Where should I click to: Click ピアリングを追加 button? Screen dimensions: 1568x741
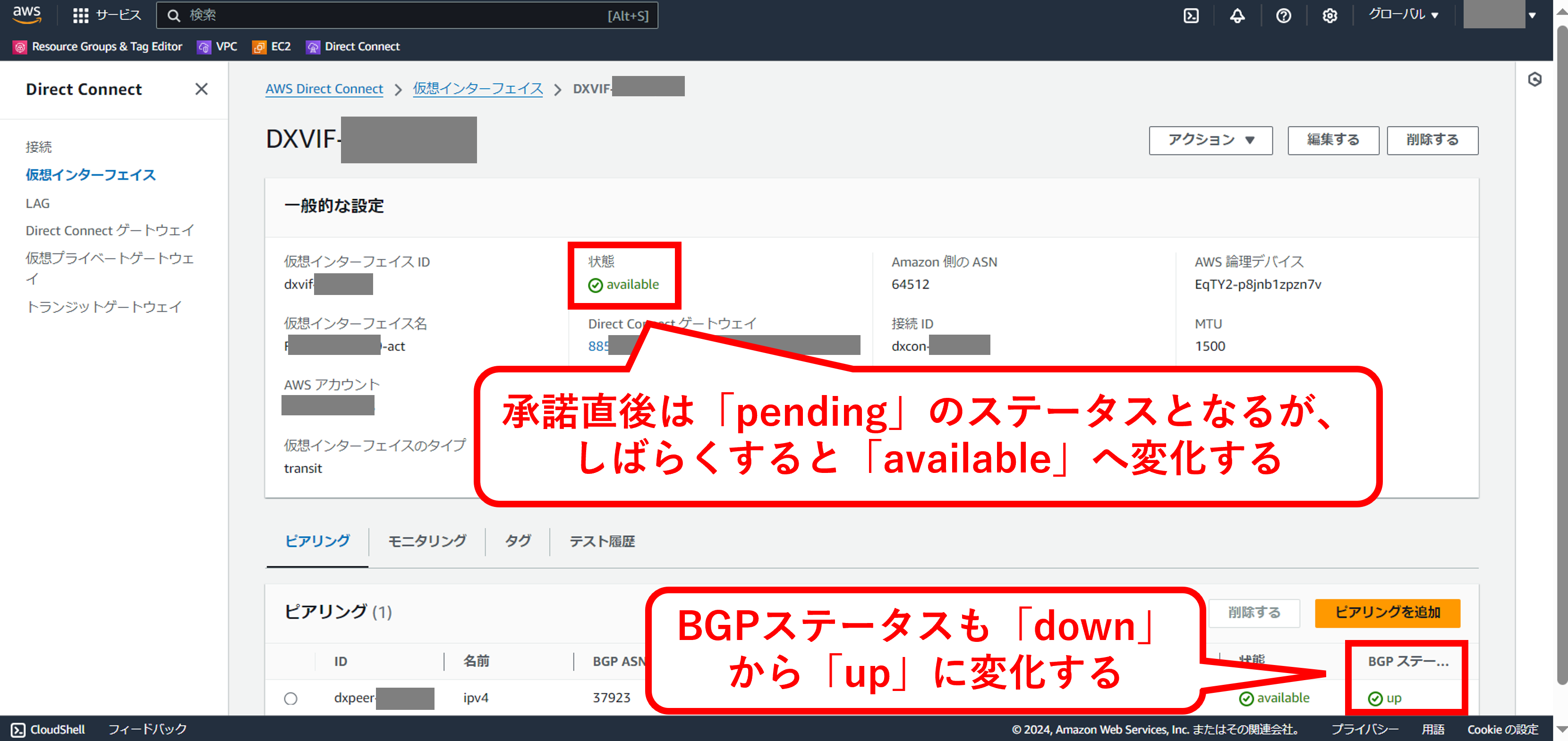1387,613
